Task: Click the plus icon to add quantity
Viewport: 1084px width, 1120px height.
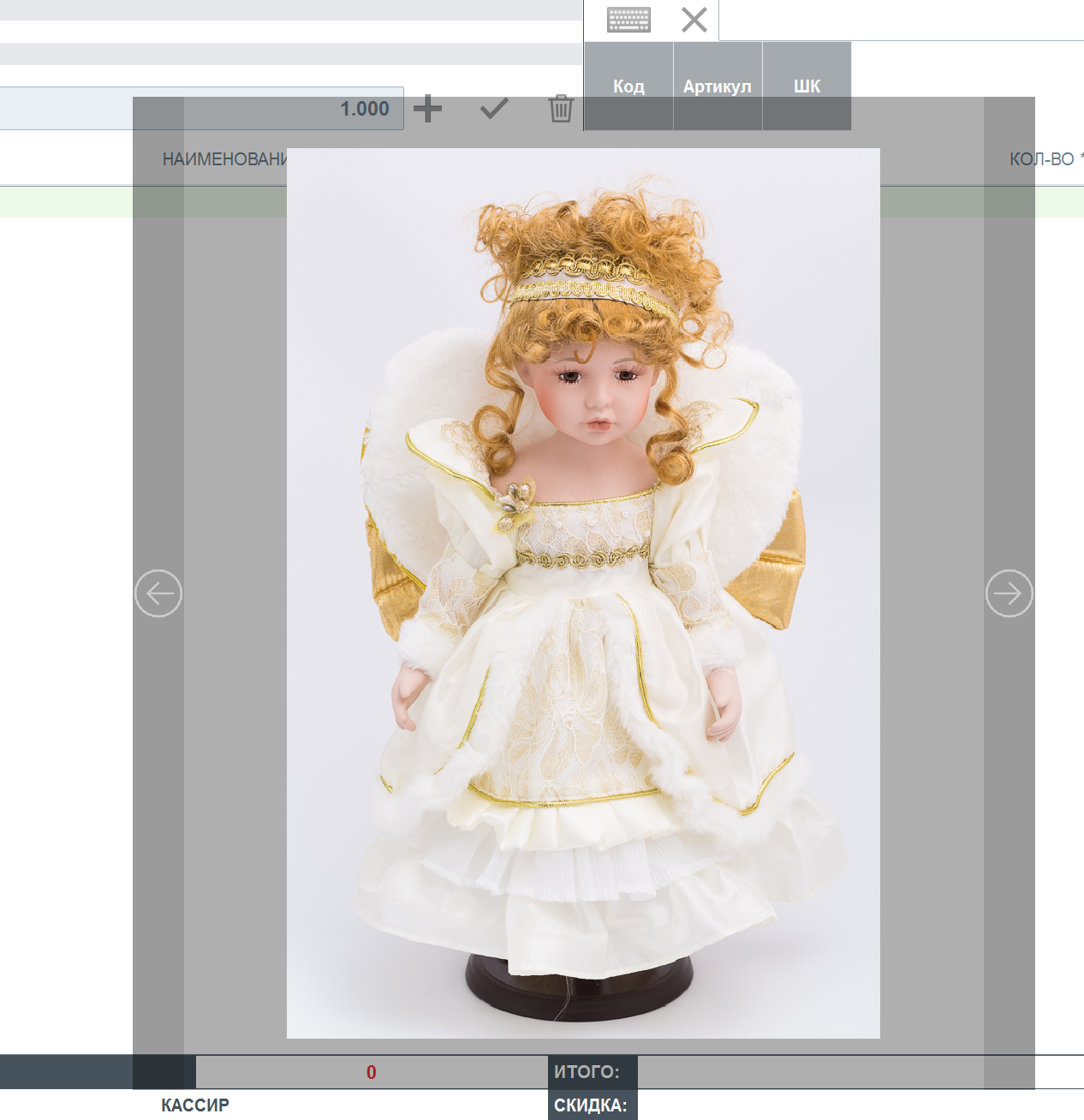Action: [x=427, y=109]
